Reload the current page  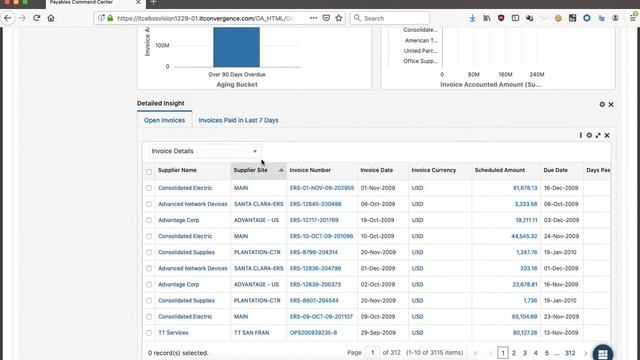pyautogui.click(x=36, y=18)
